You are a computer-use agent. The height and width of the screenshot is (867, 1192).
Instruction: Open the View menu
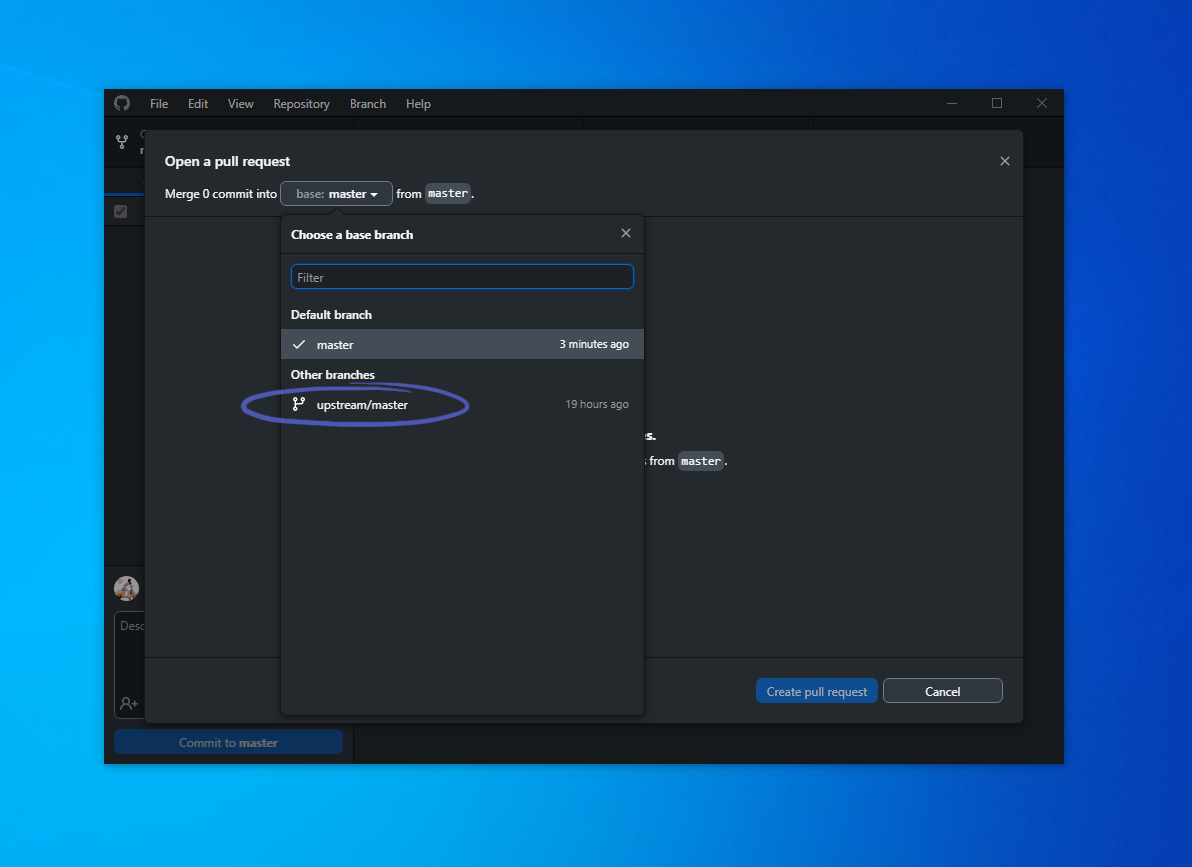click(240, 103)
